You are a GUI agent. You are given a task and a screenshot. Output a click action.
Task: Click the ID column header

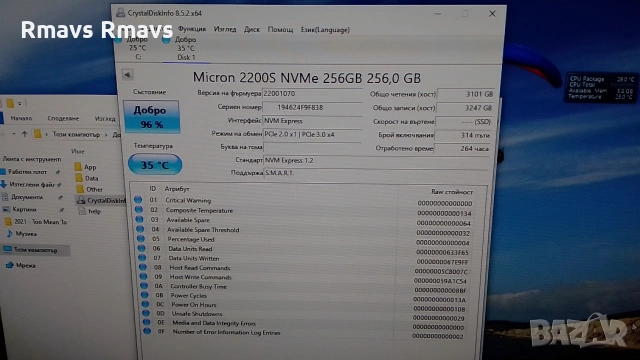(153, 189)
